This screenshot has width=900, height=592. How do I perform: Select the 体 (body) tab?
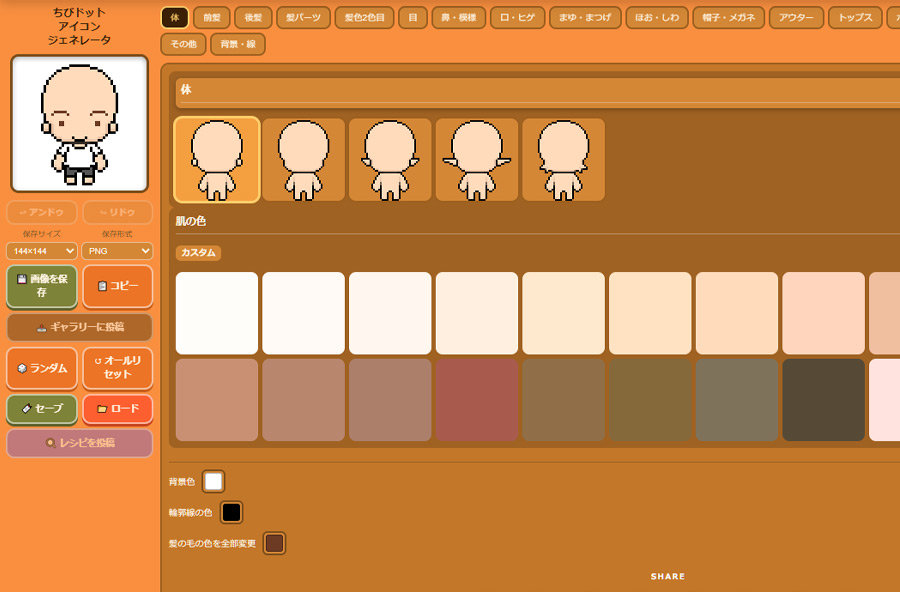(x=174, y=18)
